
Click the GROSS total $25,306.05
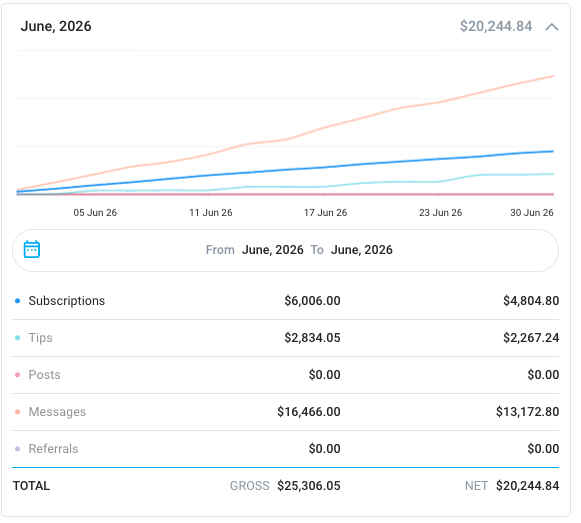[309, 486]
